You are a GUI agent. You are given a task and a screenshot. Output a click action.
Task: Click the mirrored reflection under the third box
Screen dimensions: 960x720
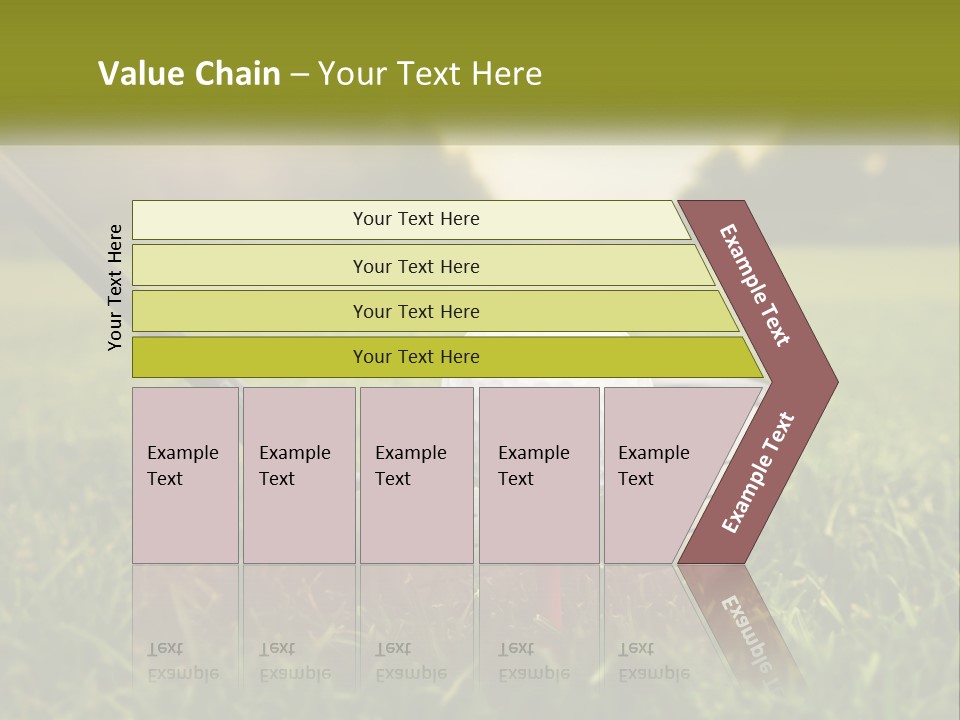point(416,650)
